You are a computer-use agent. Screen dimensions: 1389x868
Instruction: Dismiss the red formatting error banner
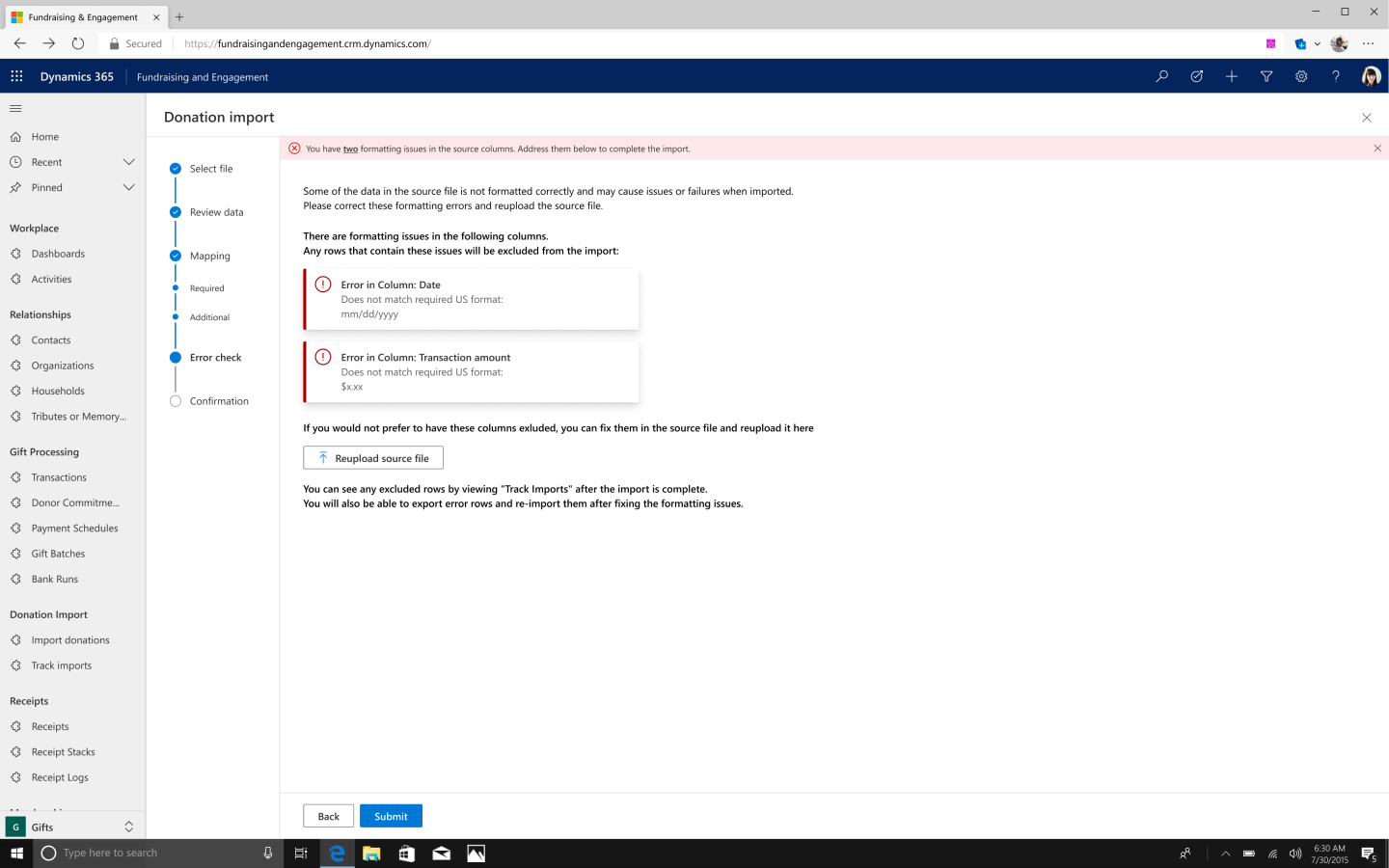[1377, 149]
